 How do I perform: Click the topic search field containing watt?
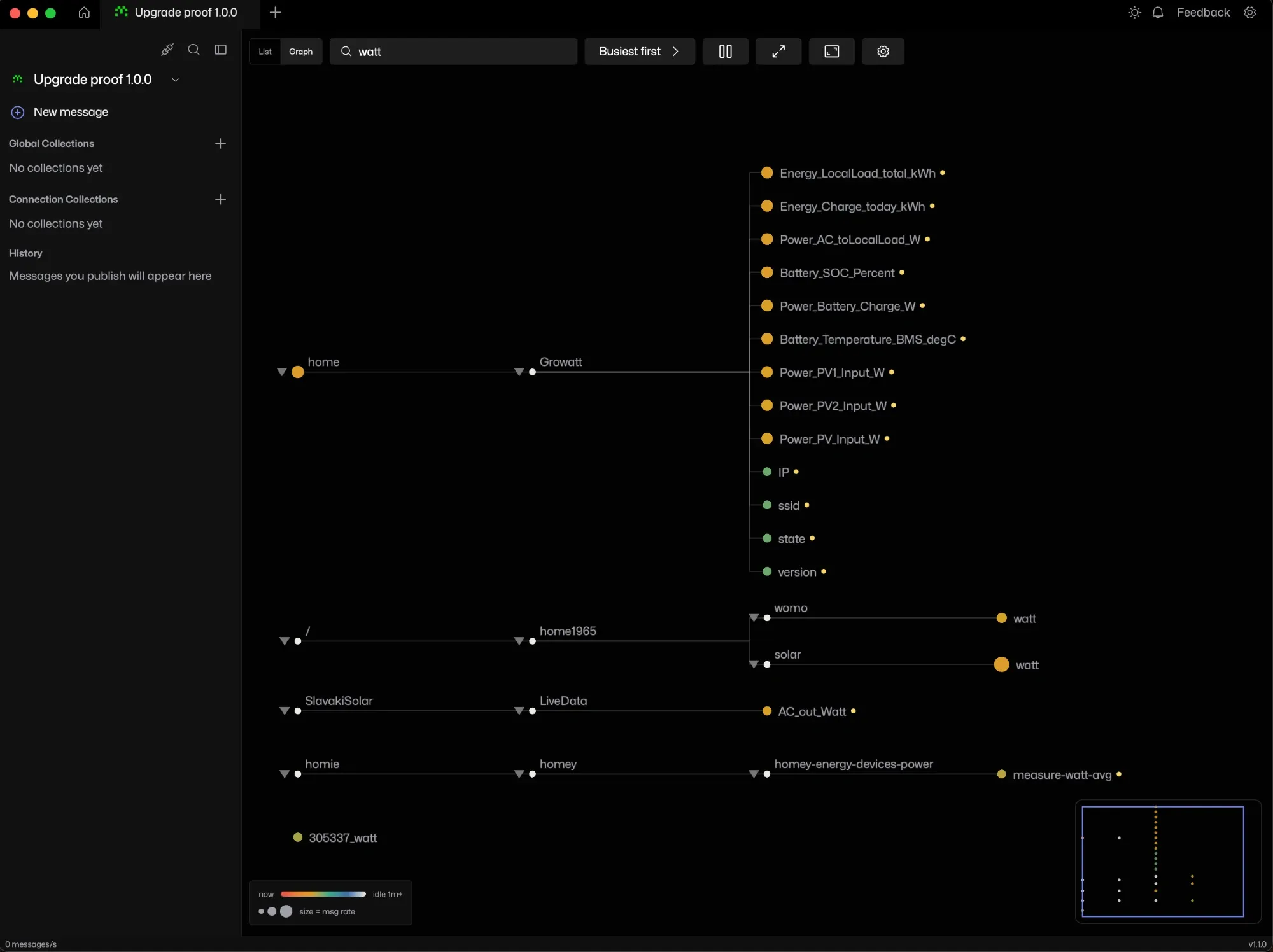click(453, 52)
